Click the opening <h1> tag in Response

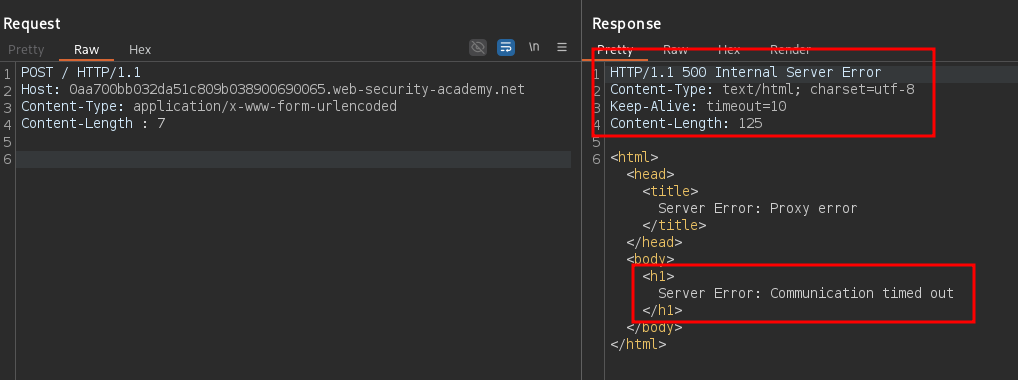point(658,276)
